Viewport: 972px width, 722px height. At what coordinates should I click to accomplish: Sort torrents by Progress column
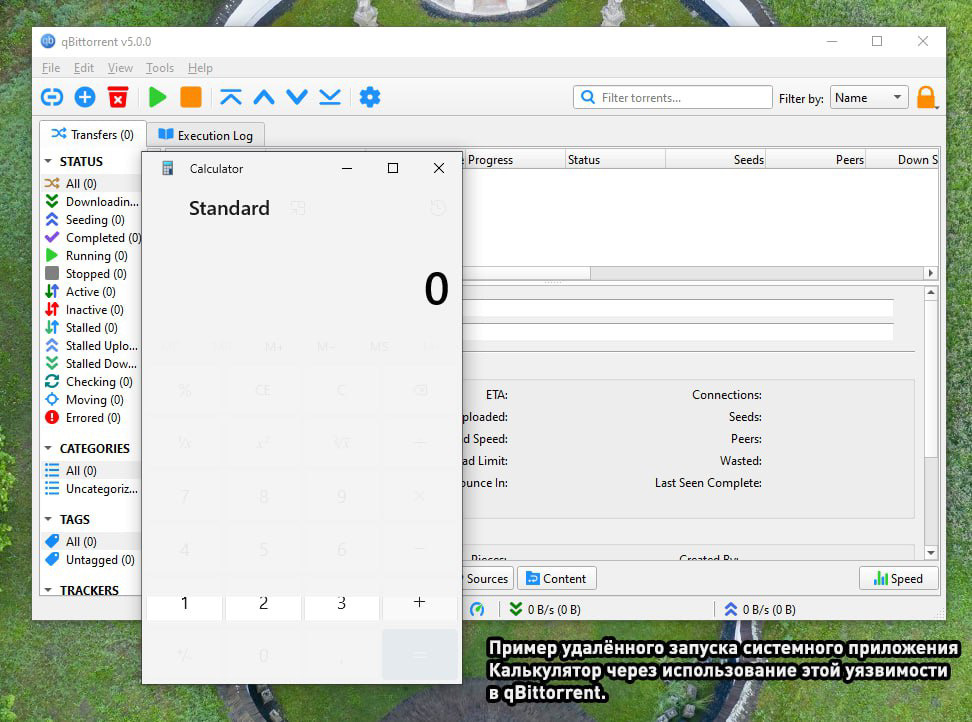click(x=514, y=159)
